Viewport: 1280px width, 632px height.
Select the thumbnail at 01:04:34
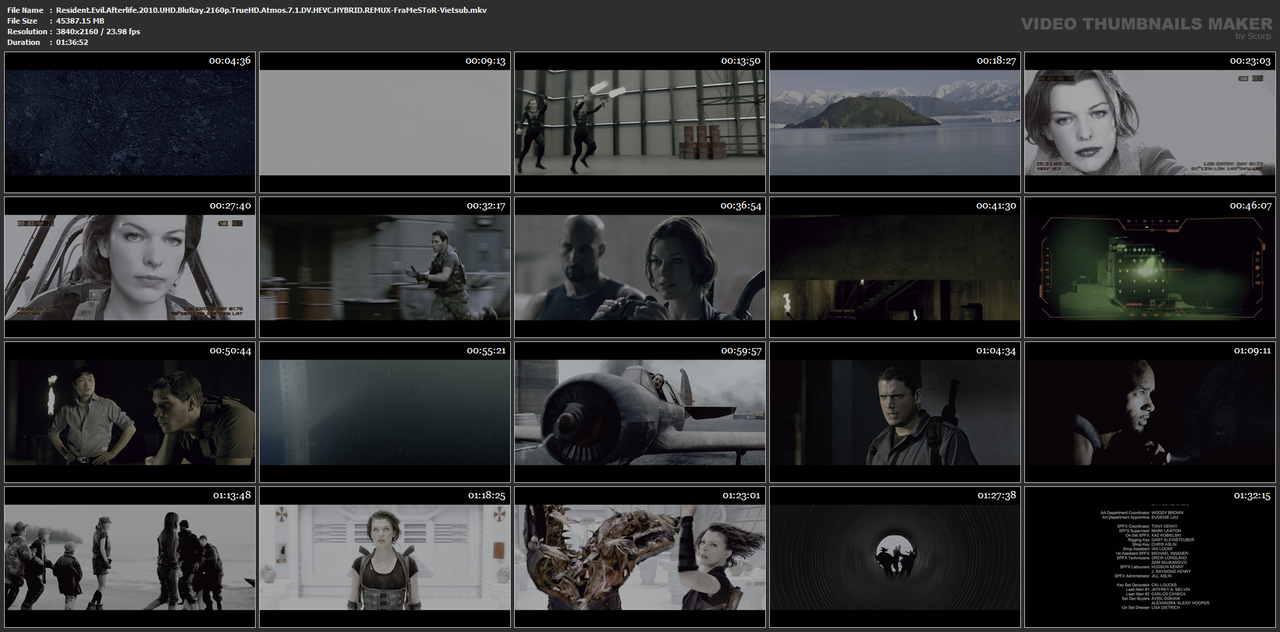(x=896, y=412)
